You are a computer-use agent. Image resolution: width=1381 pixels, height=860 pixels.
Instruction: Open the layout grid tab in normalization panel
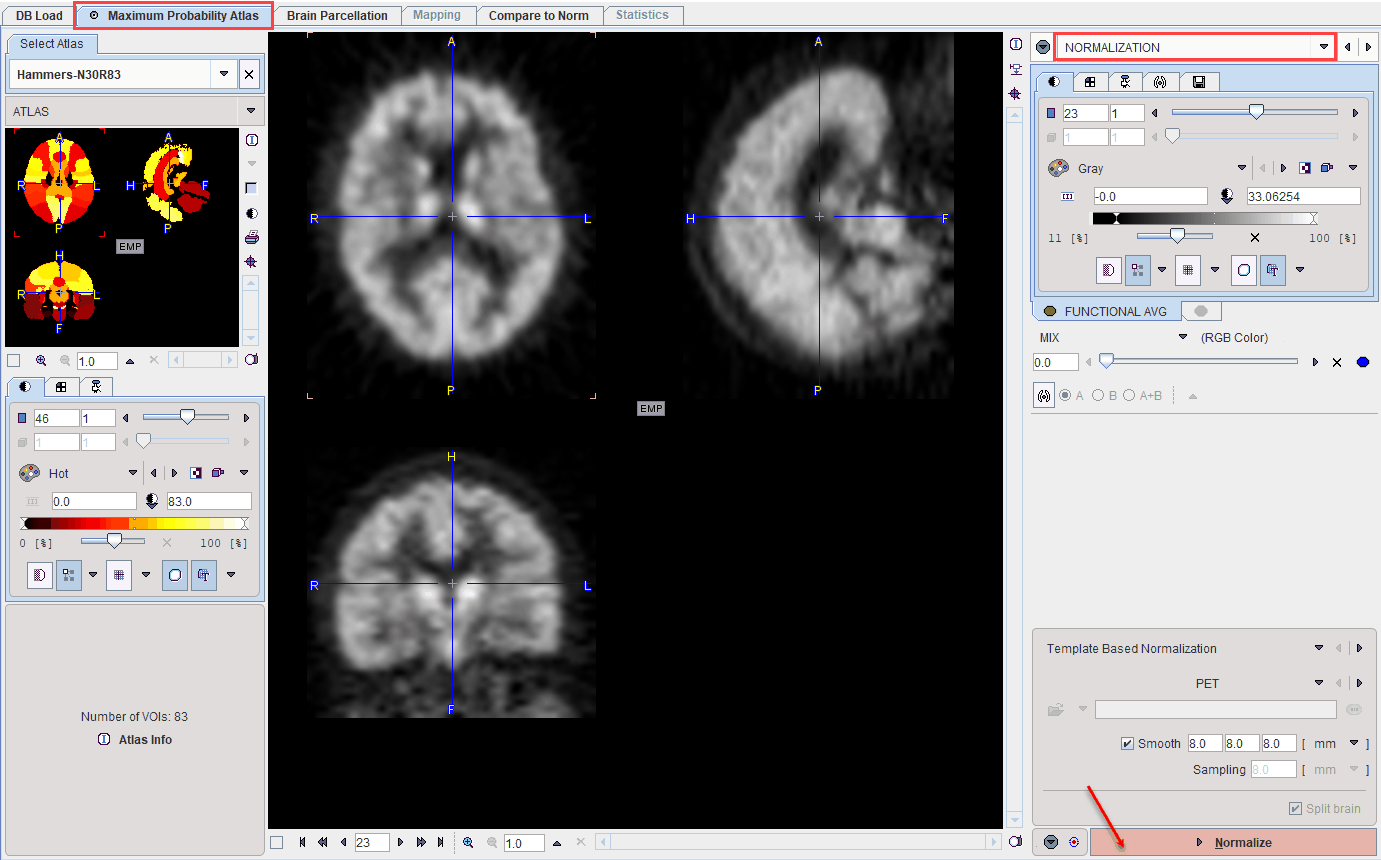(1090, 82)
